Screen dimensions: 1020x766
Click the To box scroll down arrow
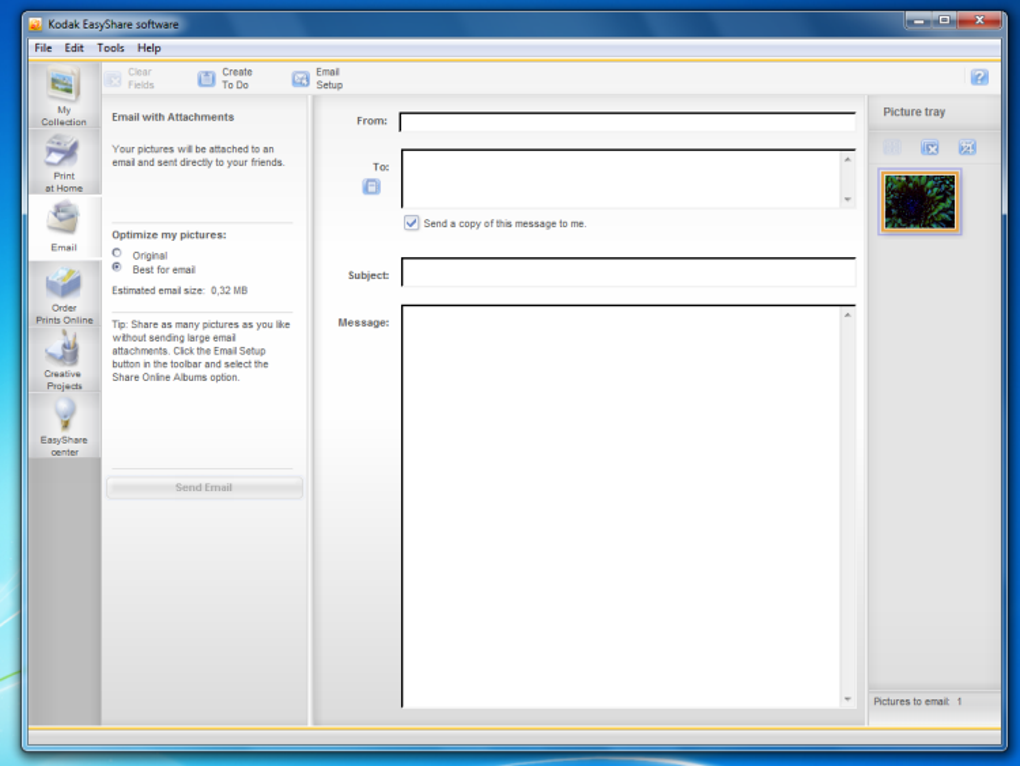pyautogui.click(x=848, y=200)
